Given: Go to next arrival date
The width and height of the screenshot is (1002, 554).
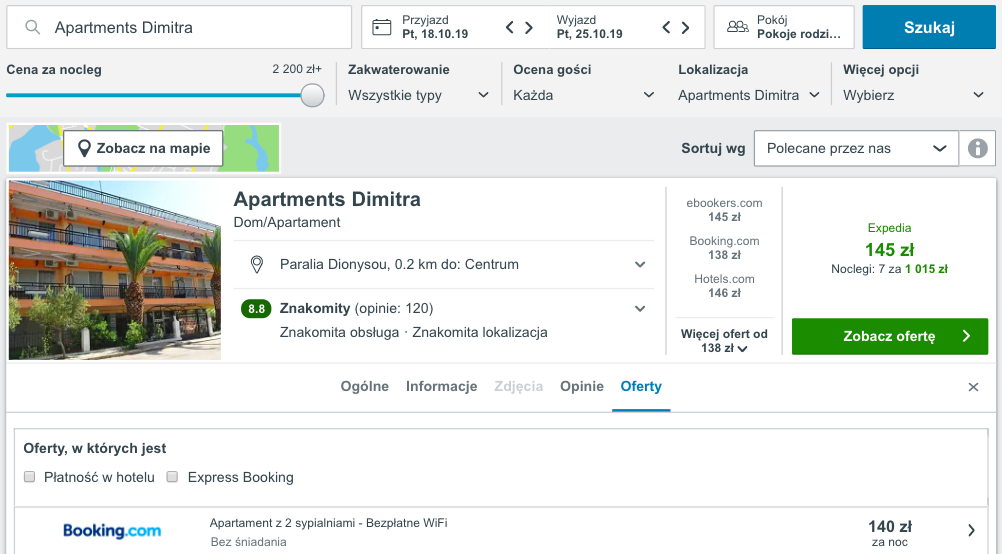Looking at the screenshot, I should coord(529,27).
